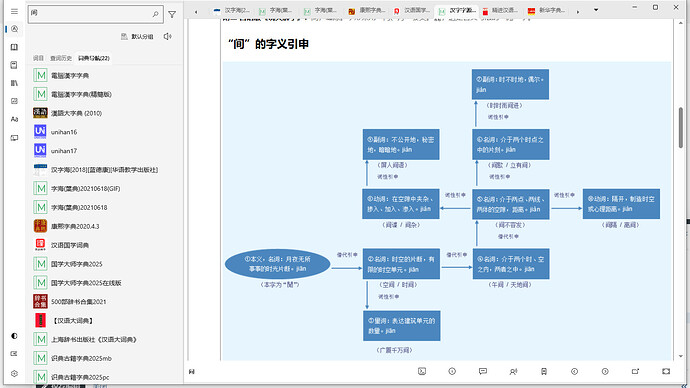Open the book library icon in sidebar

(x=14, y=47)
